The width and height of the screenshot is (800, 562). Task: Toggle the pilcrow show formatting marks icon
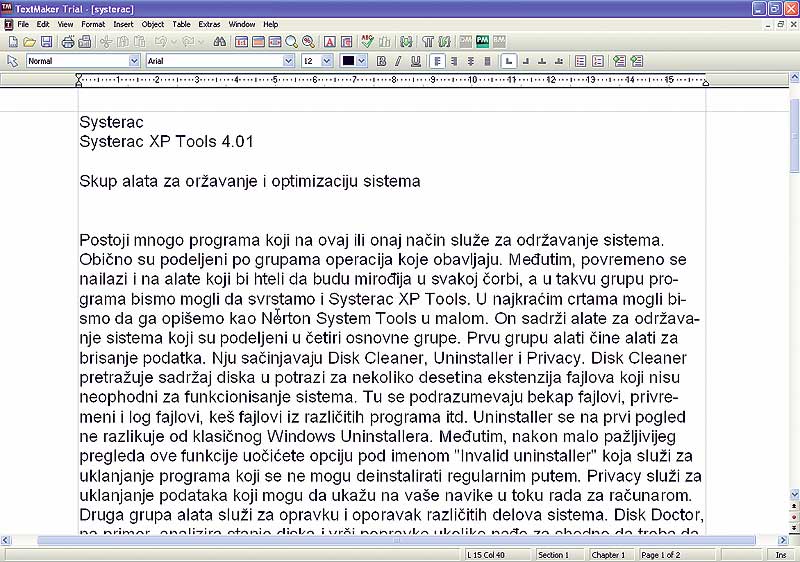pos(428,42)
